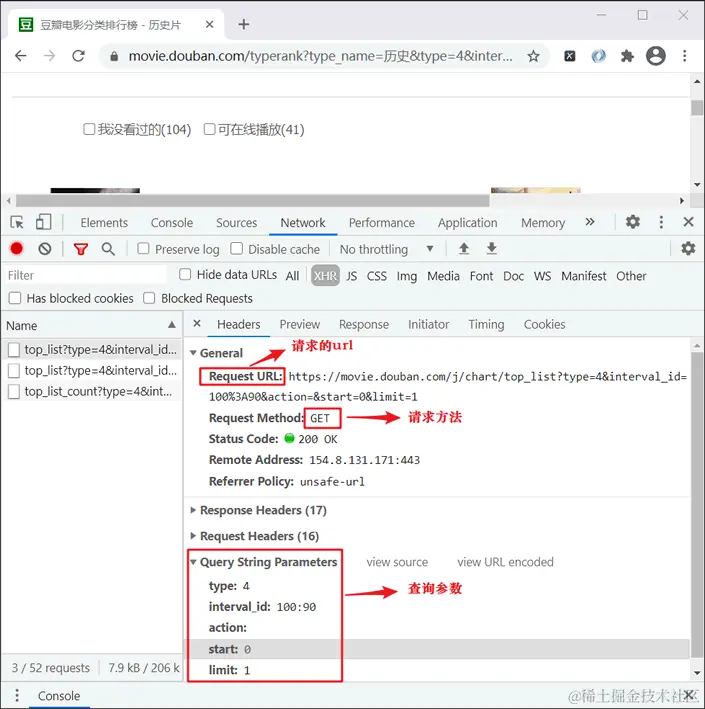Open the Application panel
705x709 pixels.
[468, 223]
